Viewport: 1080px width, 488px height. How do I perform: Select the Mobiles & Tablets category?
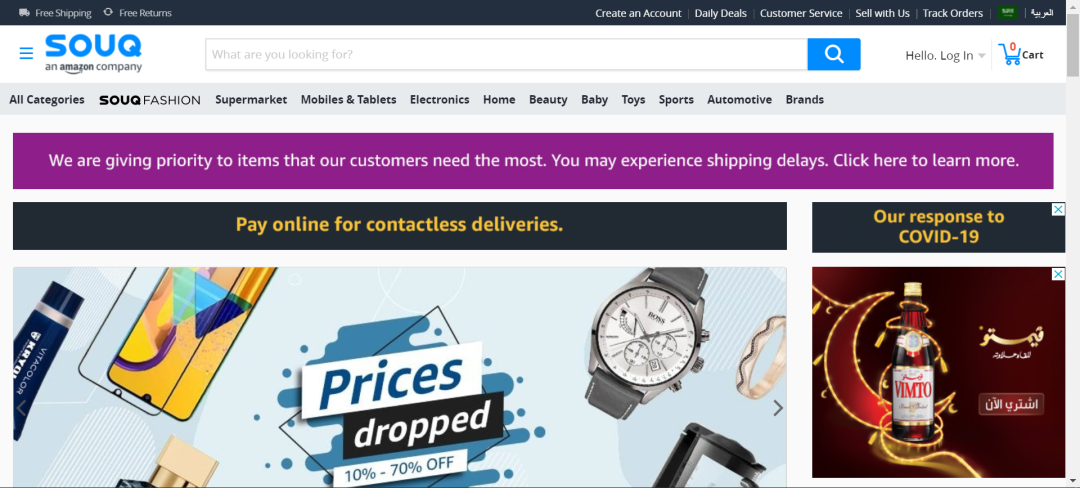[349, 100]
